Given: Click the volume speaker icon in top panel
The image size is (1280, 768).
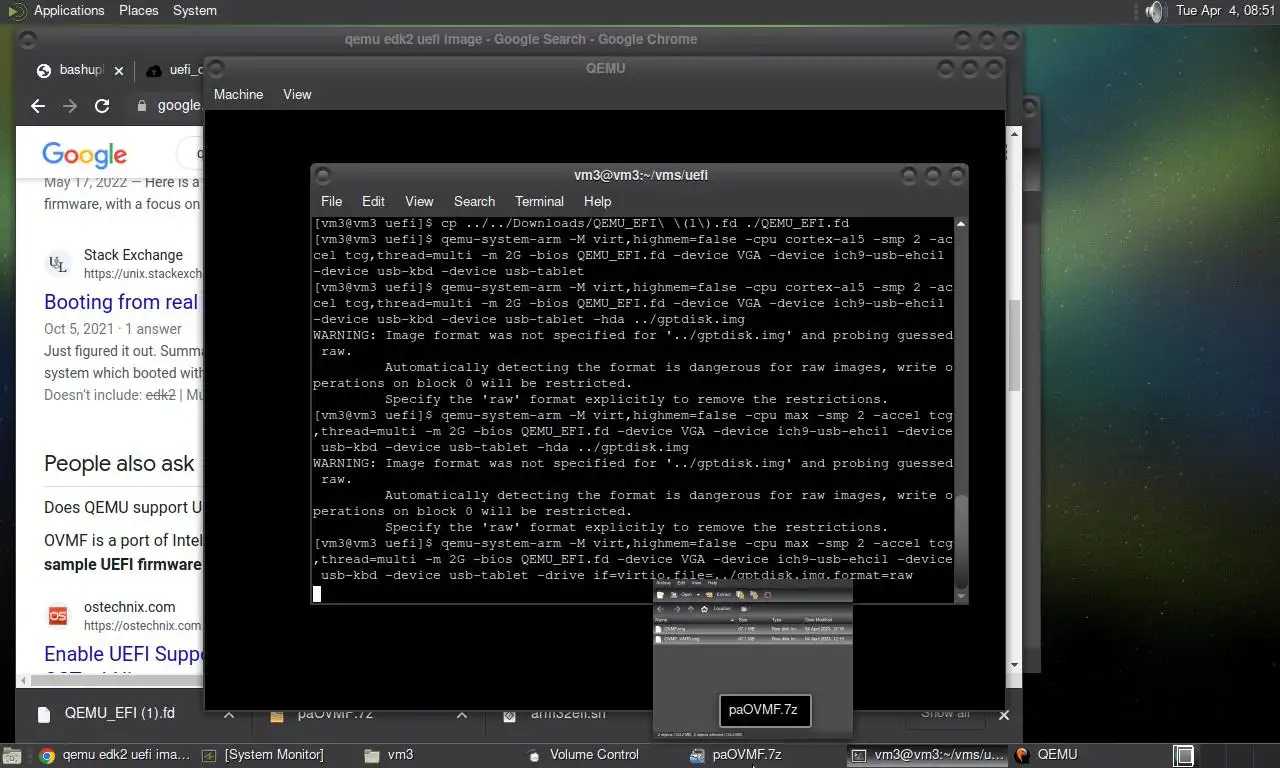Looking at the screenshot, I should pyautogui.click(x=1155, y=11).
